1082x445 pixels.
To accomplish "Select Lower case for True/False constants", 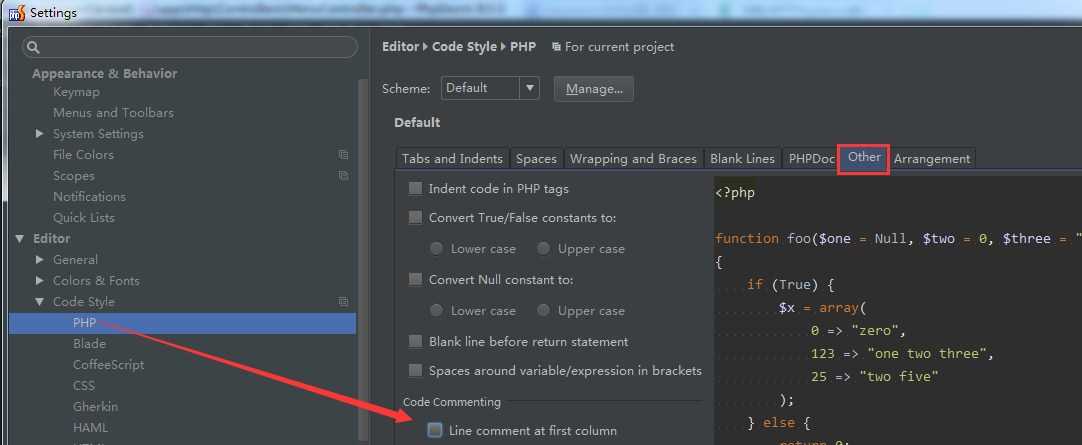I will pos(436,249).
